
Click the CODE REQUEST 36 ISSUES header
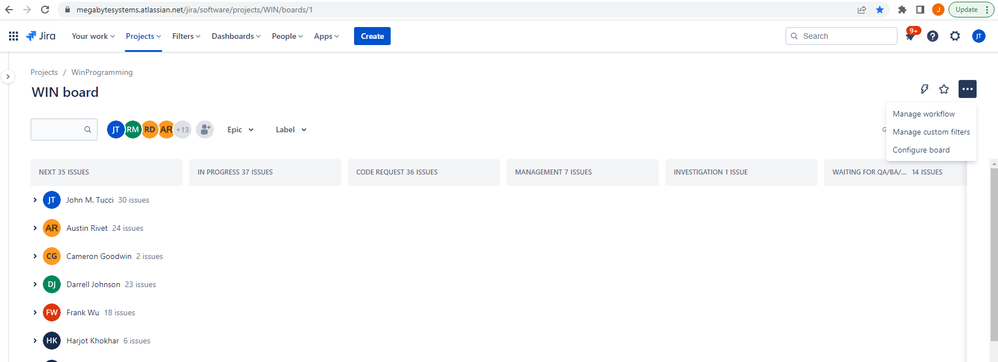423,172
